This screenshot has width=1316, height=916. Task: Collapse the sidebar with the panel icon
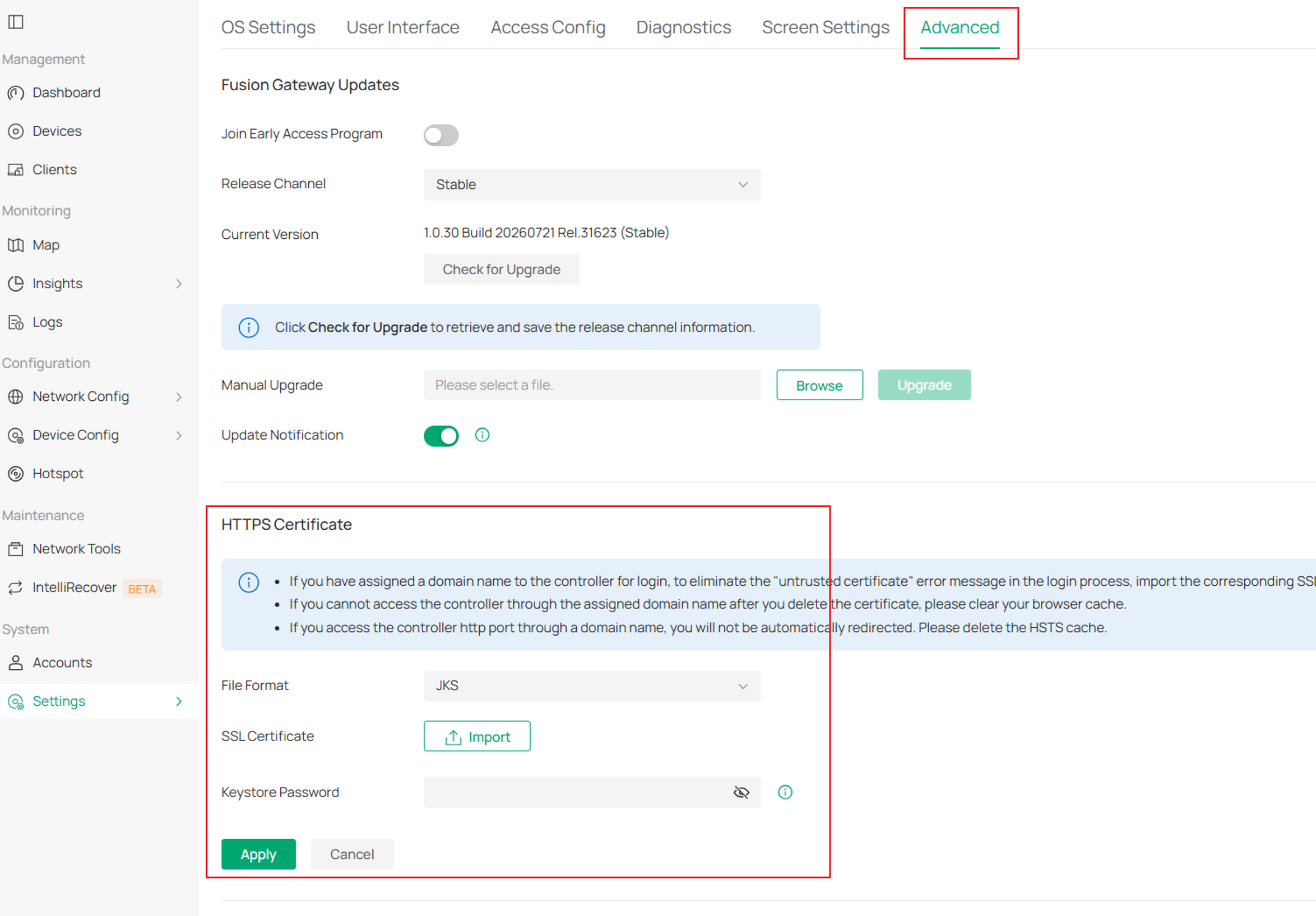point(16,22)
